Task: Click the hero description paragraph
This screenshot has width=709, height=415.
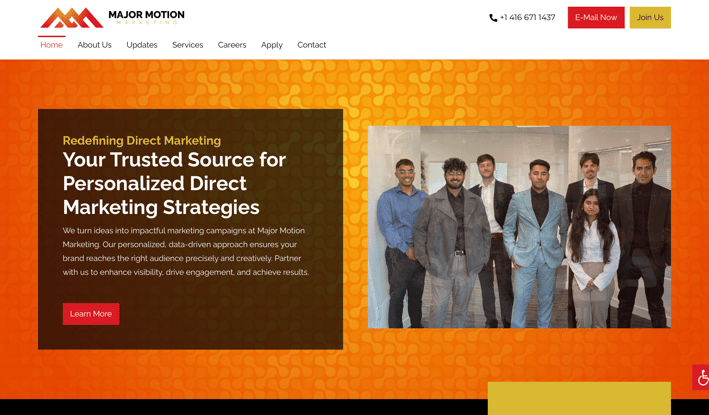Action: click(186, 251)
